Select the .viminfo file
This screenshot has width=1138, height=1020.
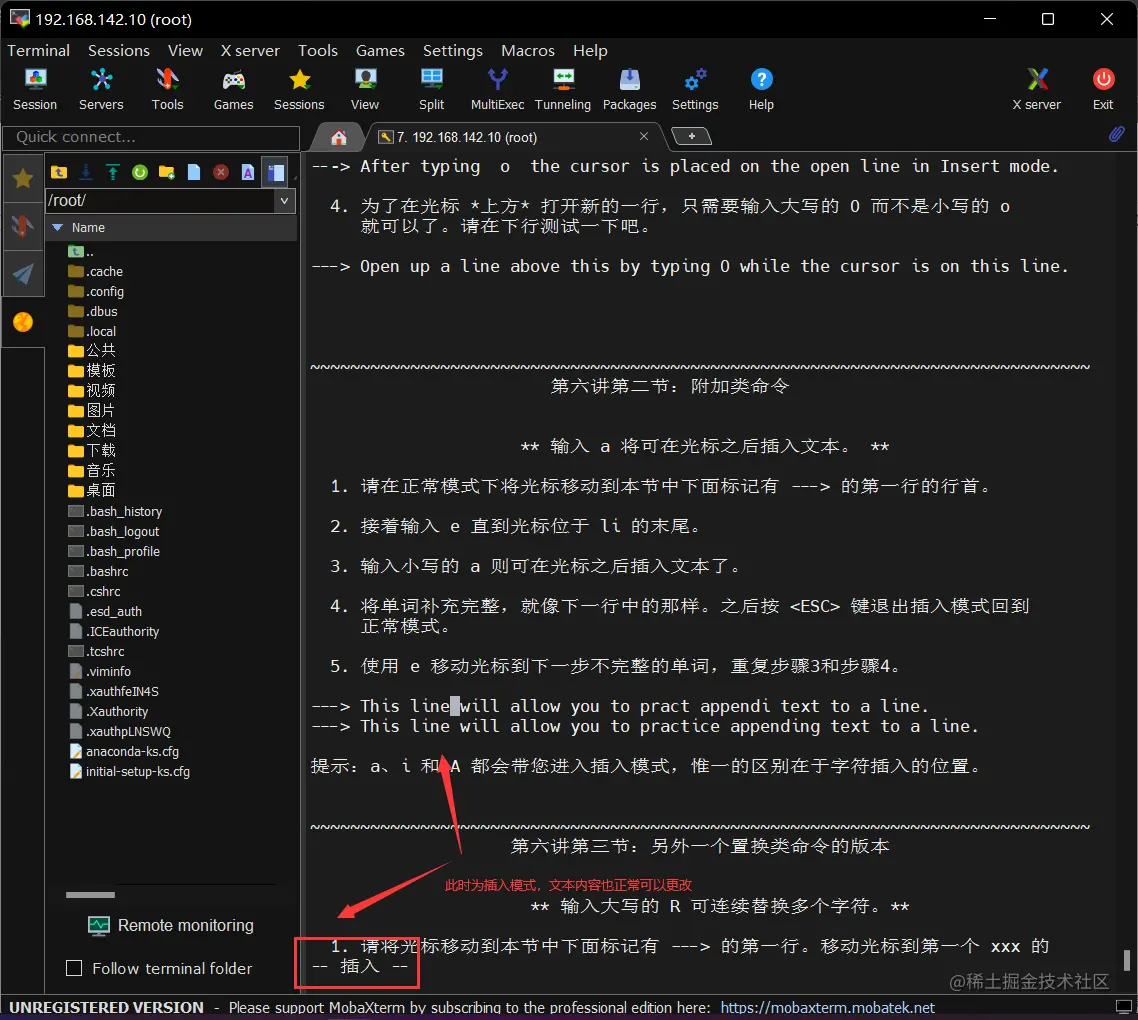tap(99, 672)
